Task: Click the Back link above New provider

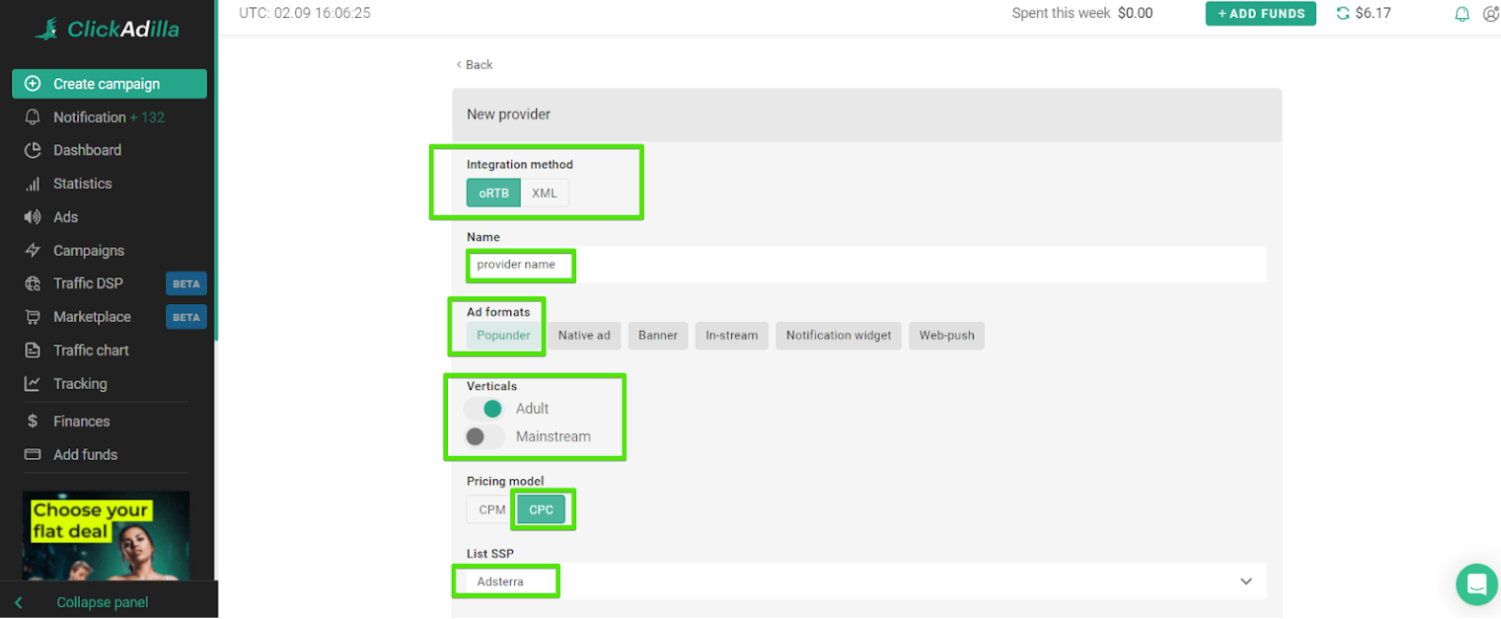Action: (x=473, y=64)
